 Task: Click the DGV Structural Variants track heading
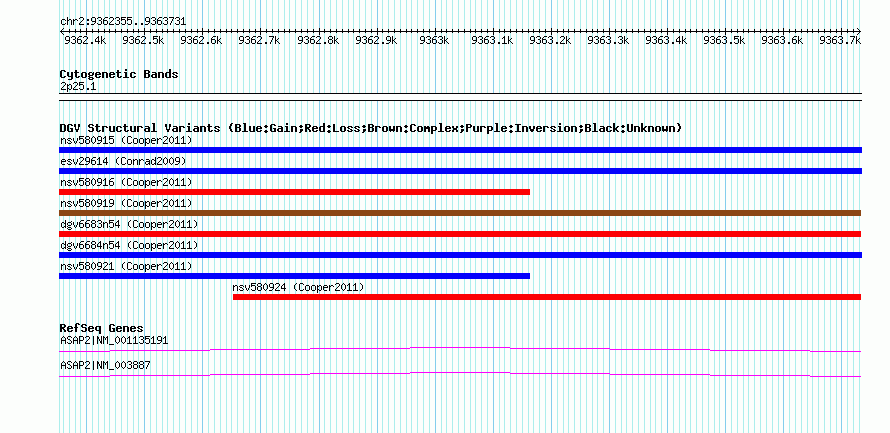pos(370,128)
